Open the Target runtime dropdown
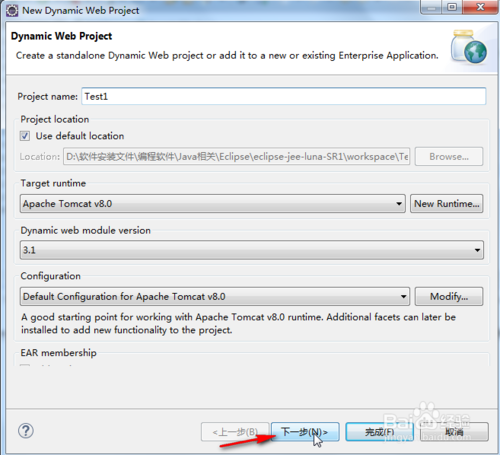500x455 pixels. click(x=213, y=204)
